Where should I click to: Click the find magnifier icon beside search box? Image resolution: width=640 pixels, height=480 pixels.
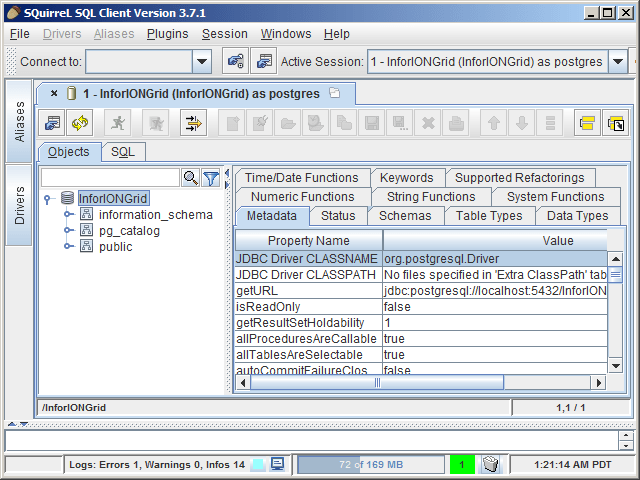pyautogui.click(x=190, y=178)
